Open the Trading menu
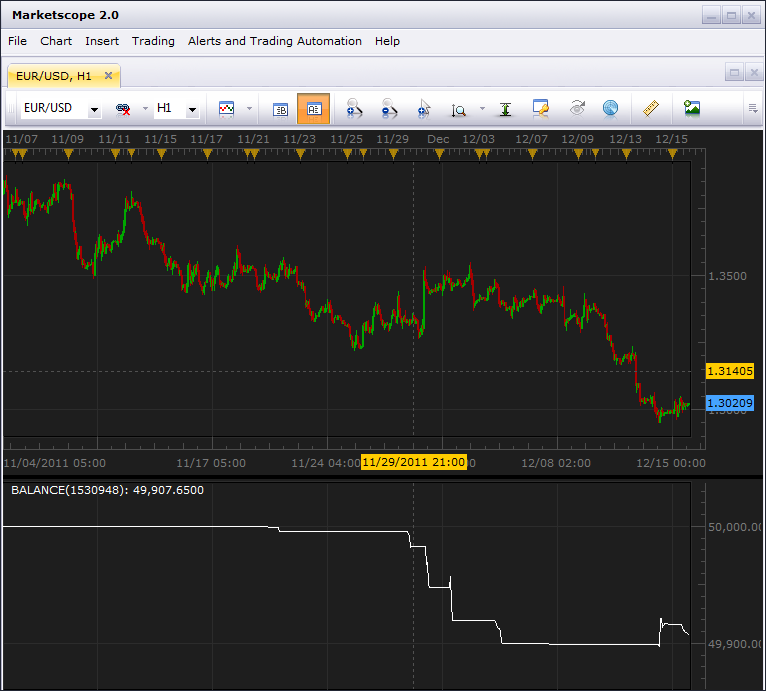 click(153, 41)
